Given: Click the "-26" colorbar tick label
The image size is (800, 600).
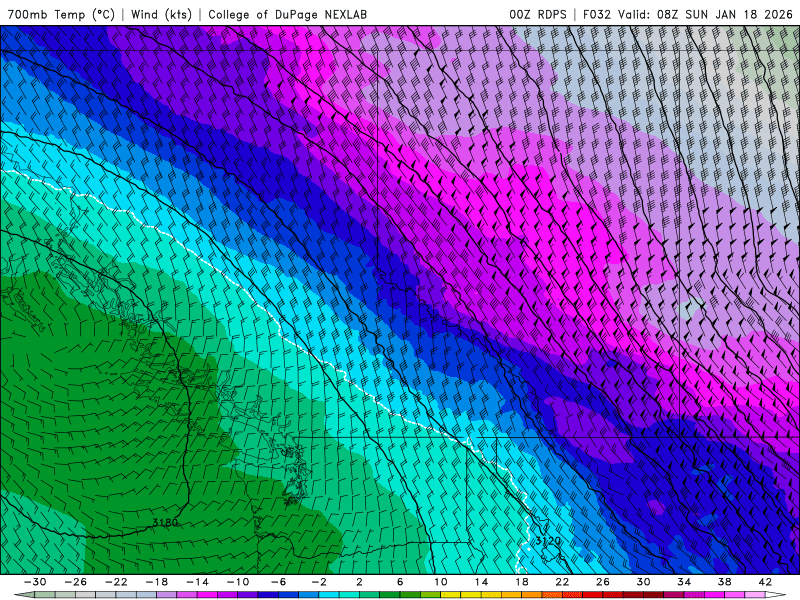Looking at the screenshot, I should [x=76, y=582].
